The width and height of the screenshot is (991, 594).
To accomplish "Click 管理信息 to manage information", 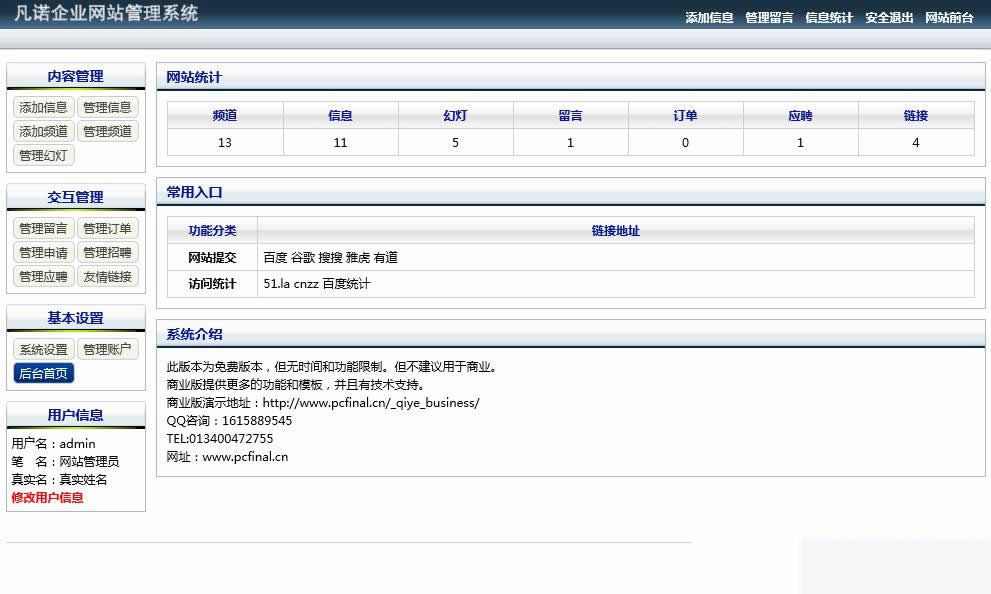I will click(108, 107).
